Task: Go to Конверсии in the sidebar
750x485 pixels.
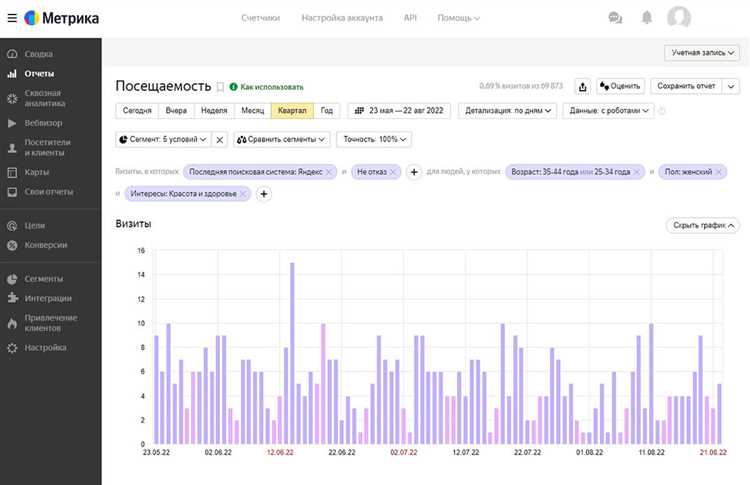Action: pos(46,245)
